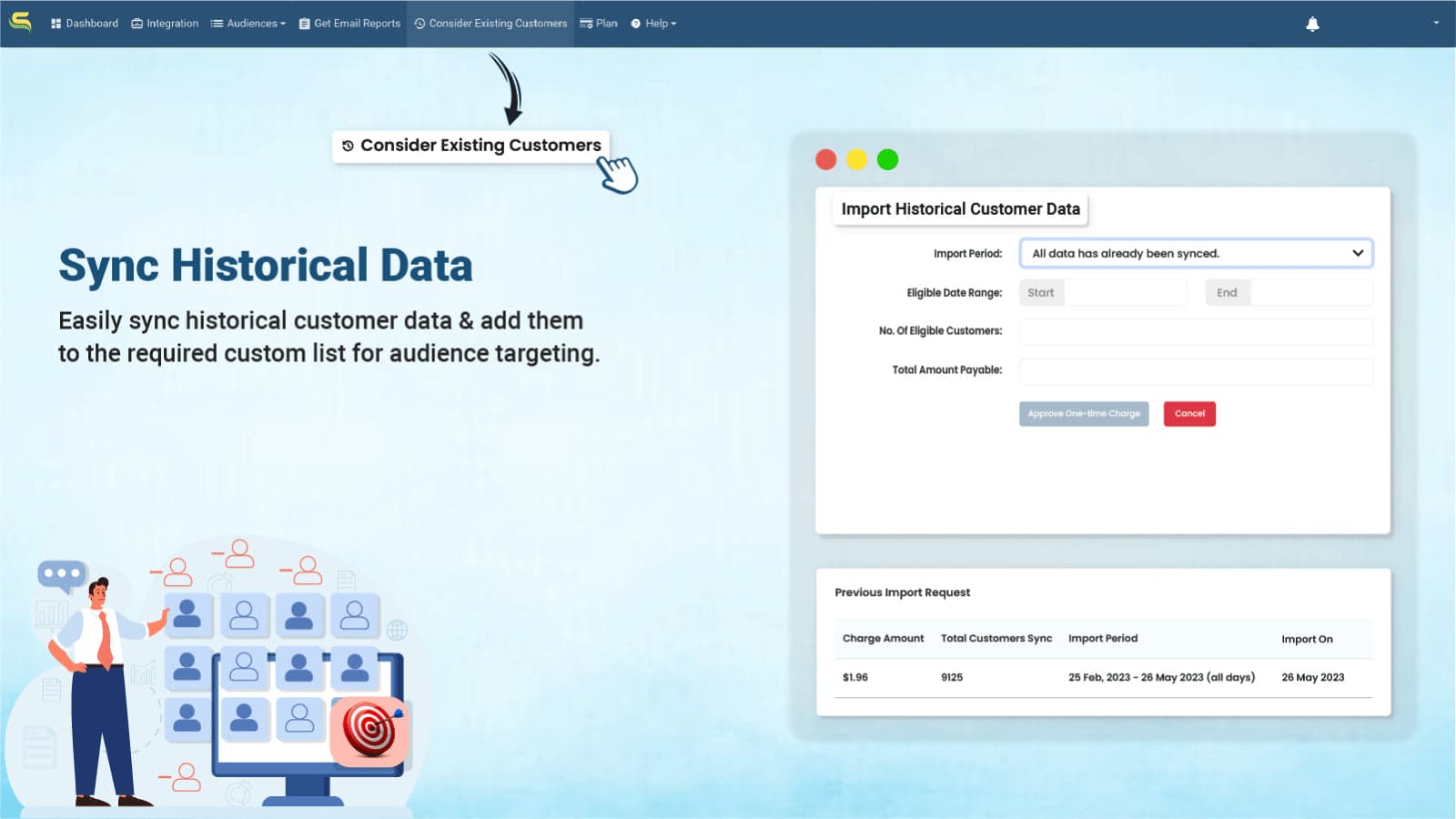Click the Dashboard grid icon

coord(56,23)
